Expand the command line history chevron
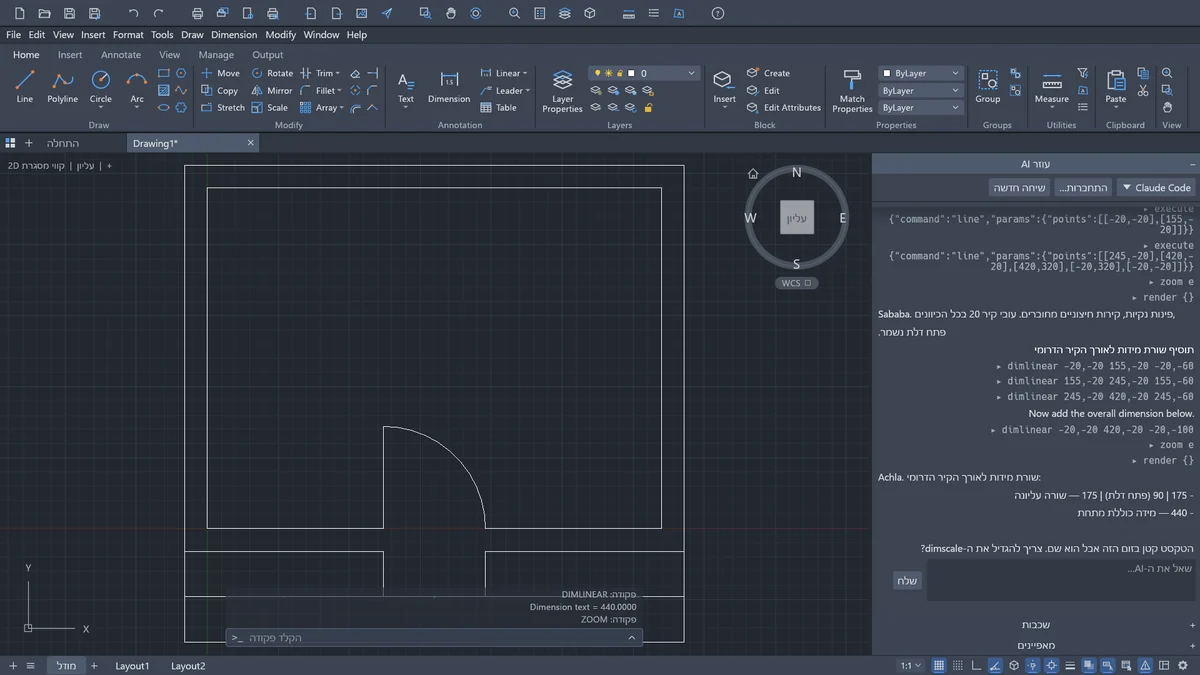 click(x=631, y=637)
